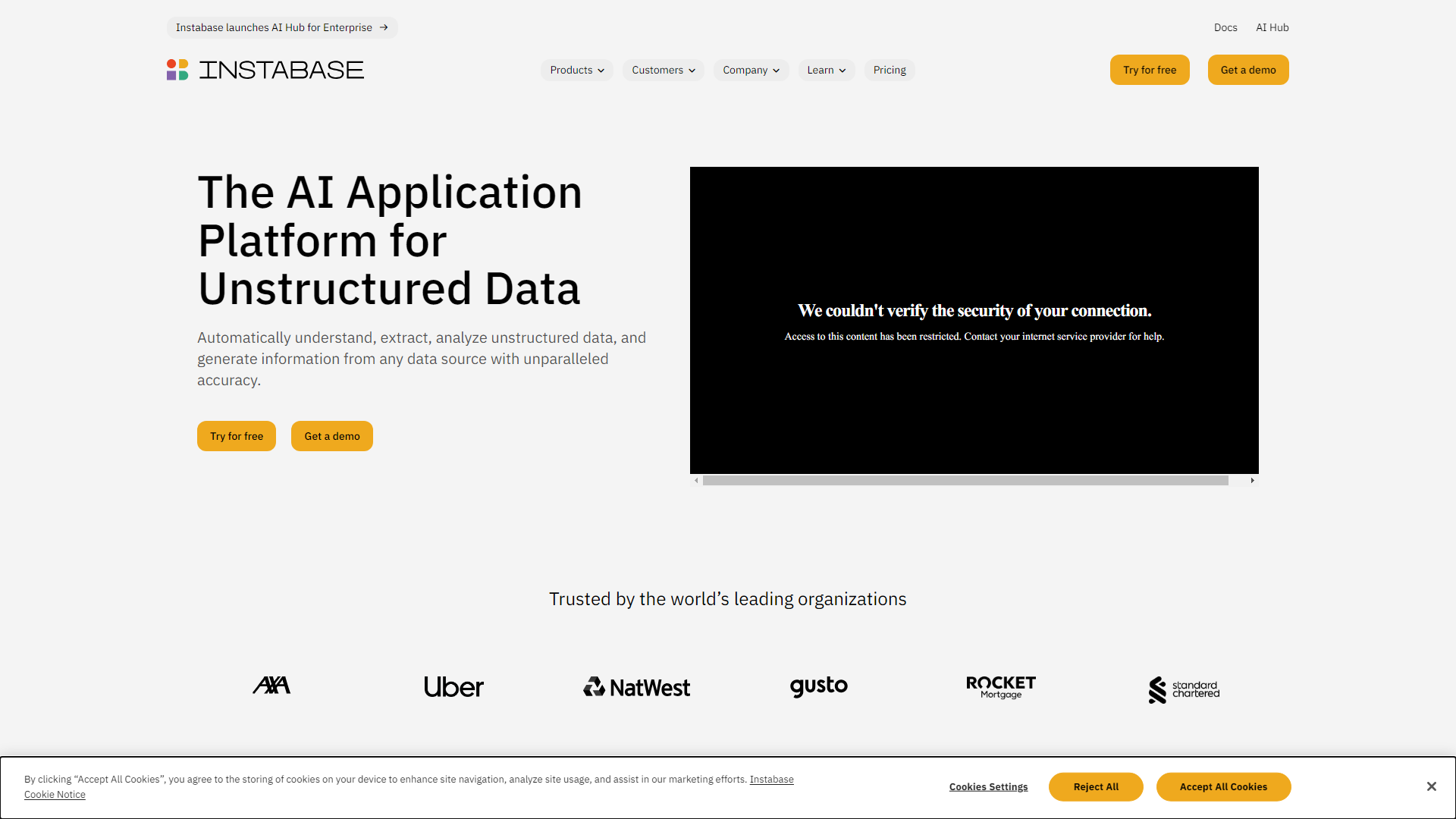Click the scrollbar's right arrow under the video
Image resolution: width=1456 pixels, height=819 pixels.
[1252, 481]
